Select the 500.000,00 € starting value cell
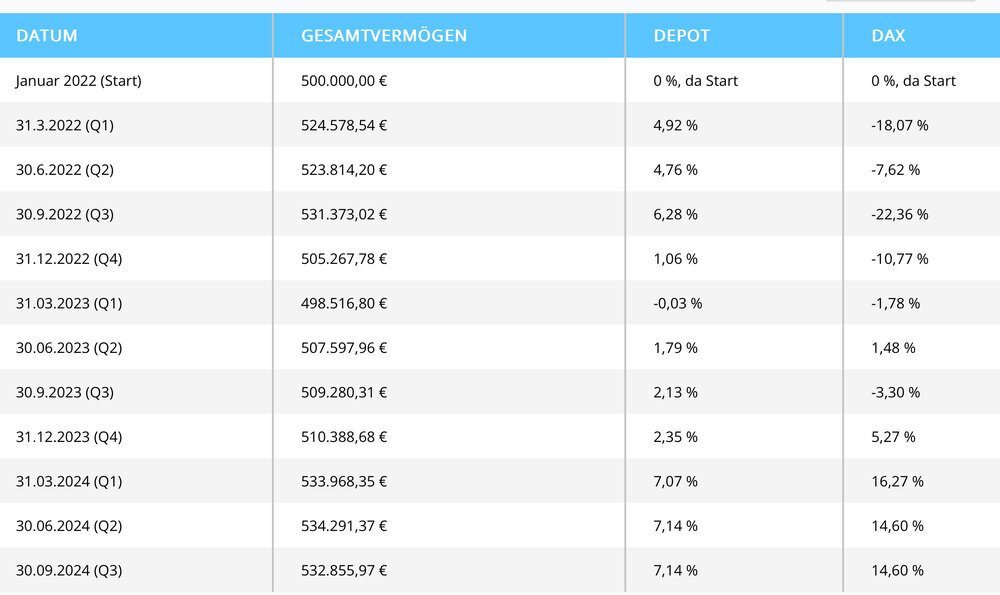This screenshot has height=595, width=1000. point(344,81)
